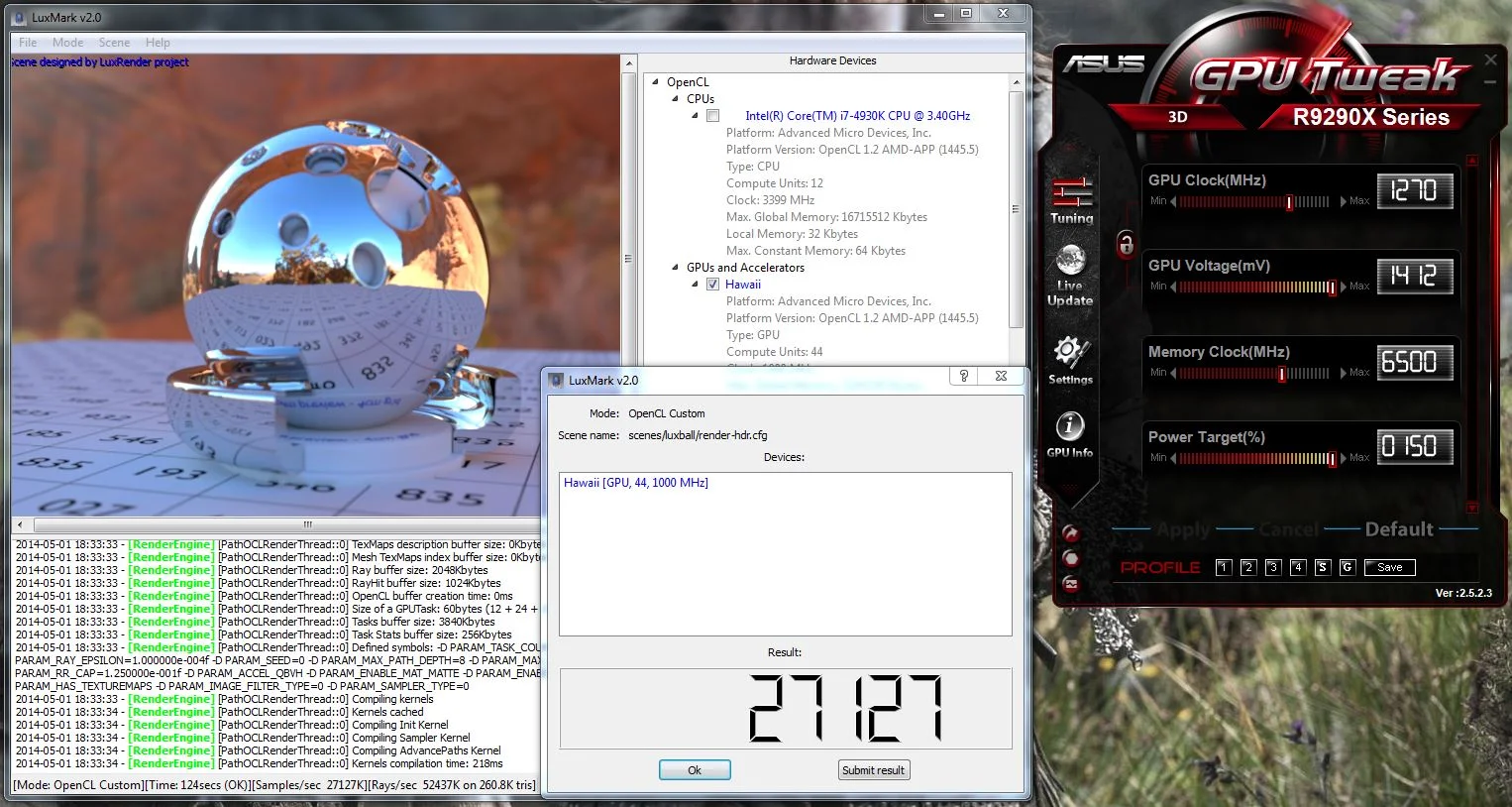The width and height of the screenshot is (1512, 807).
Task: Collapse the Hawaii device node
Action: (696, 285)
